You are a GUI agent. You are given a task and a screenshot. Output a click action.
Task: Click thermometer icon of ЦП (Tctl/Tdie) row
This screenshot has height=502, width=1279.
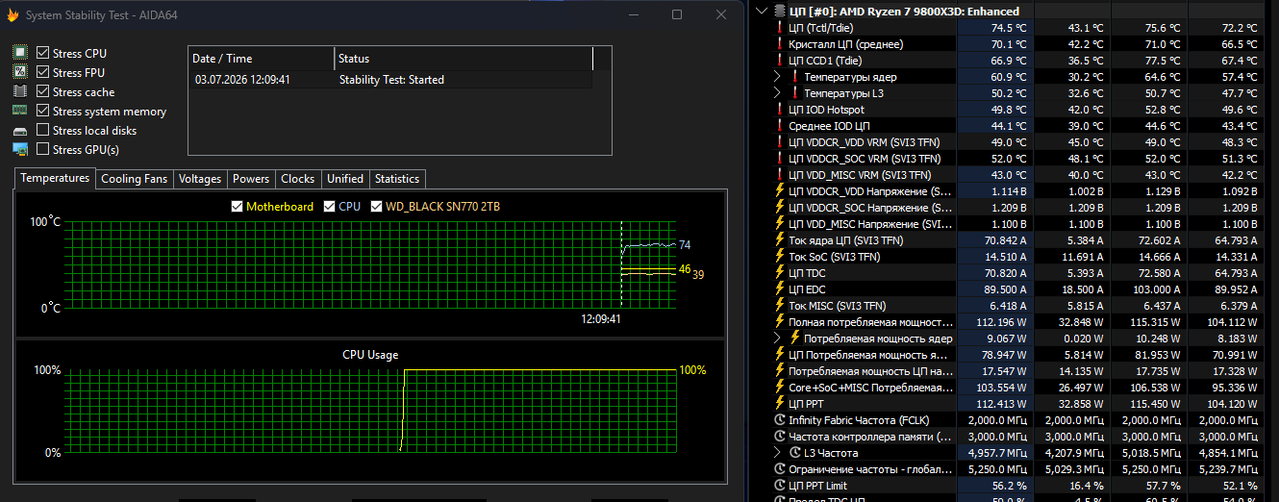pyautogui.click(x=780, y=28)
